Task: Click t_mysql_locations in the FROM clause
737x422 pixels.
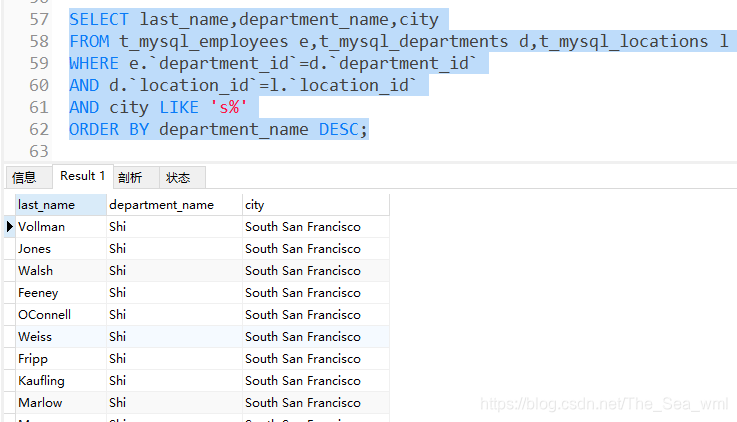Action: (x=624, y=41)
